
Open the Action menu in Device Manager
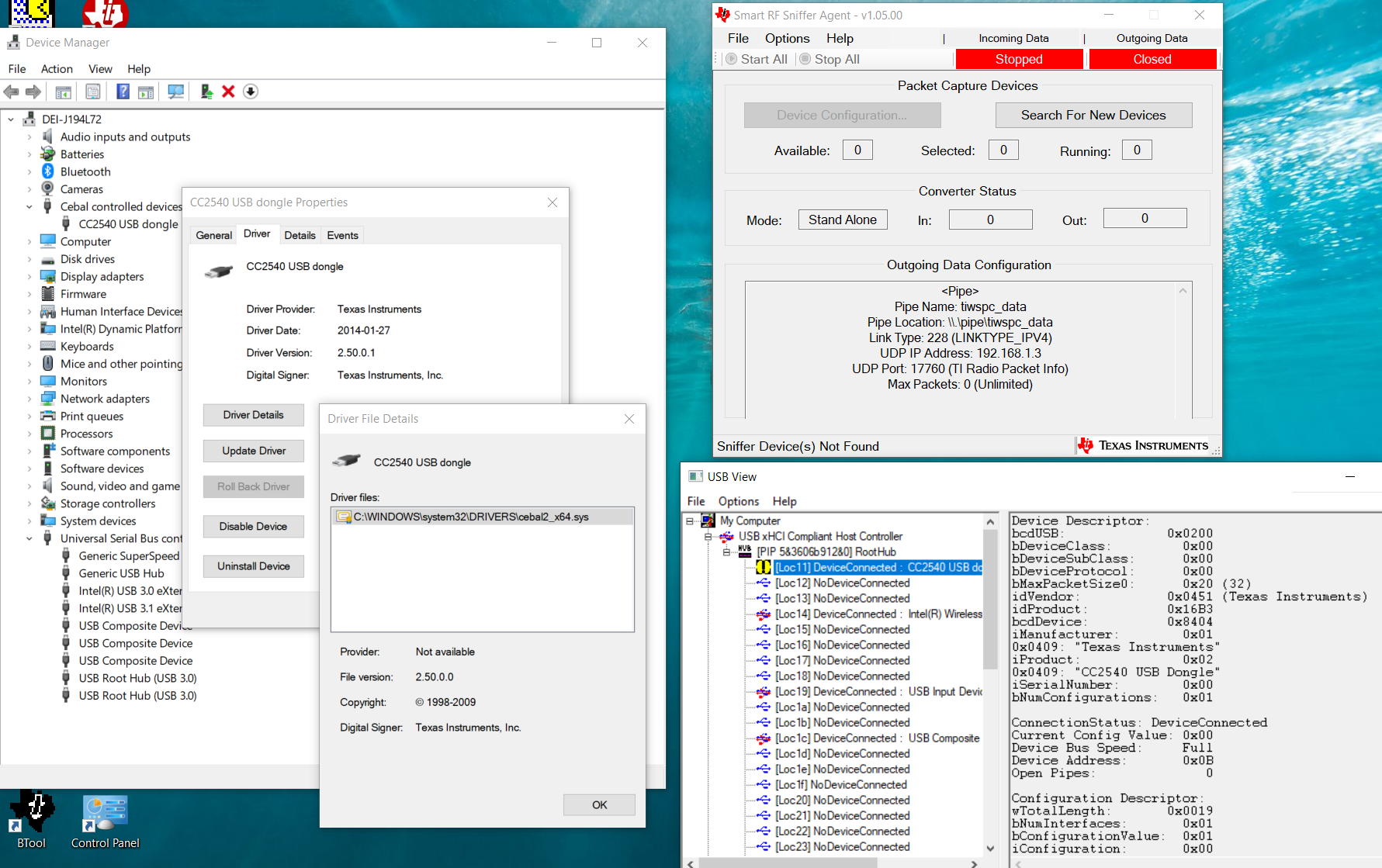pos(57,69)
